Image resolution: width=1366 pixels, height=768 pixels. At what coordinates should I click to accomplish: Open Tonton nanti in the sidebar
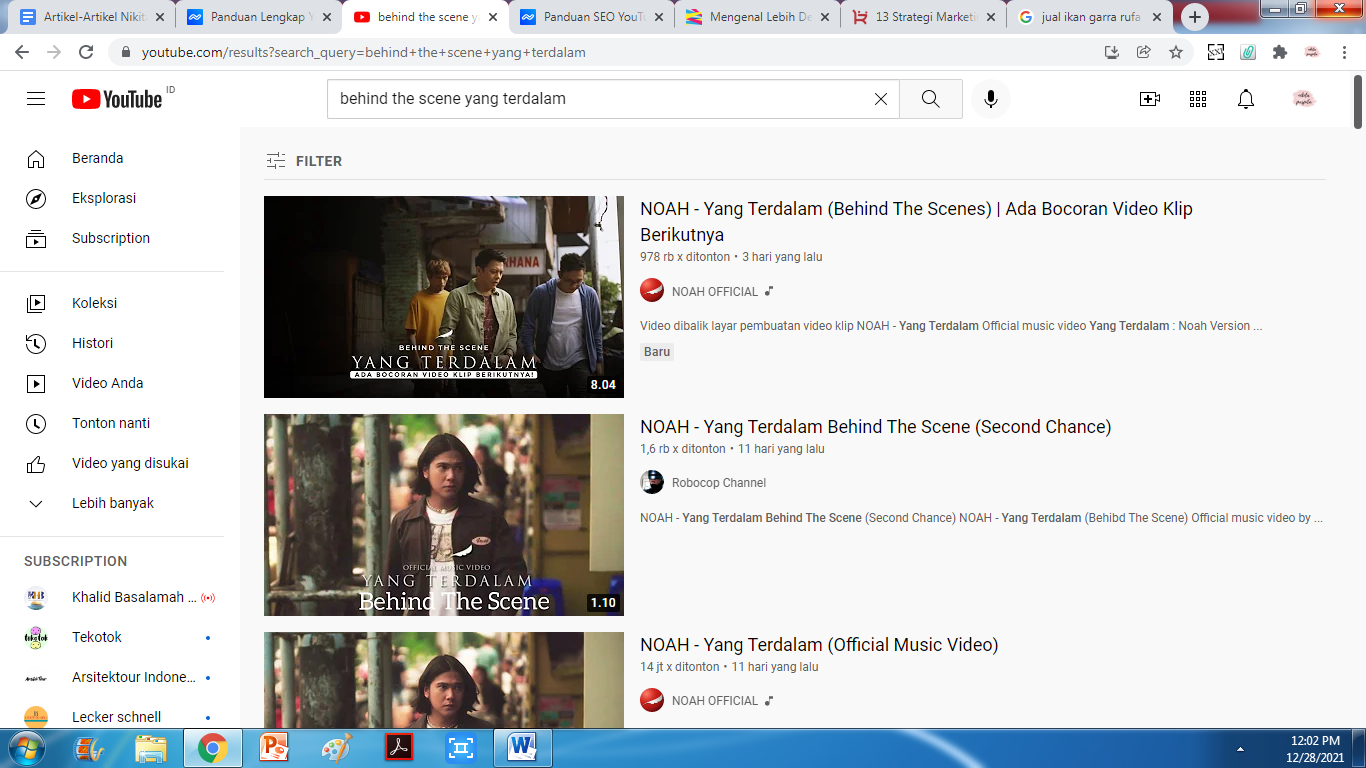[112, 423]
